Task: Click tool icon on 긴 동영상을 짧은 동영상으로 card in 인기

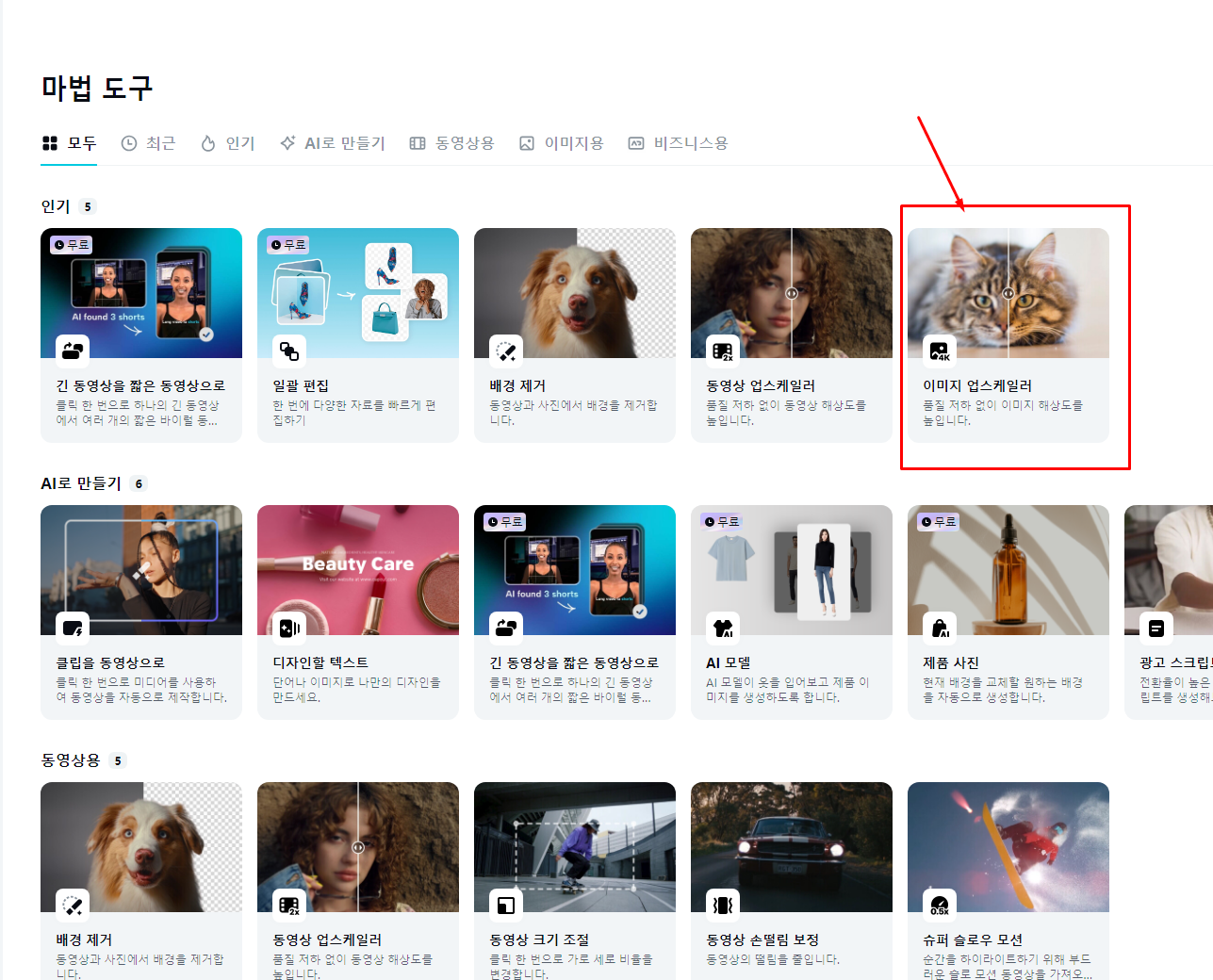Action: point(73,351)
